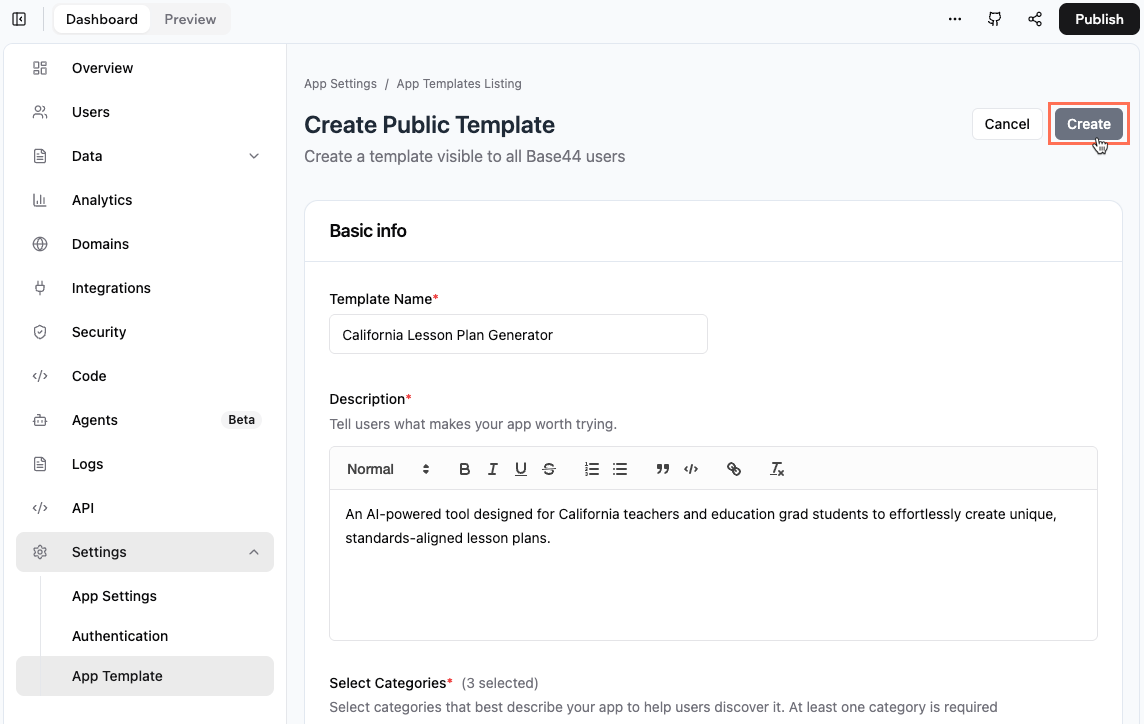Cancel creating the public template
Viewport: 1144px width, 724px height.
tap(1006, 123)
